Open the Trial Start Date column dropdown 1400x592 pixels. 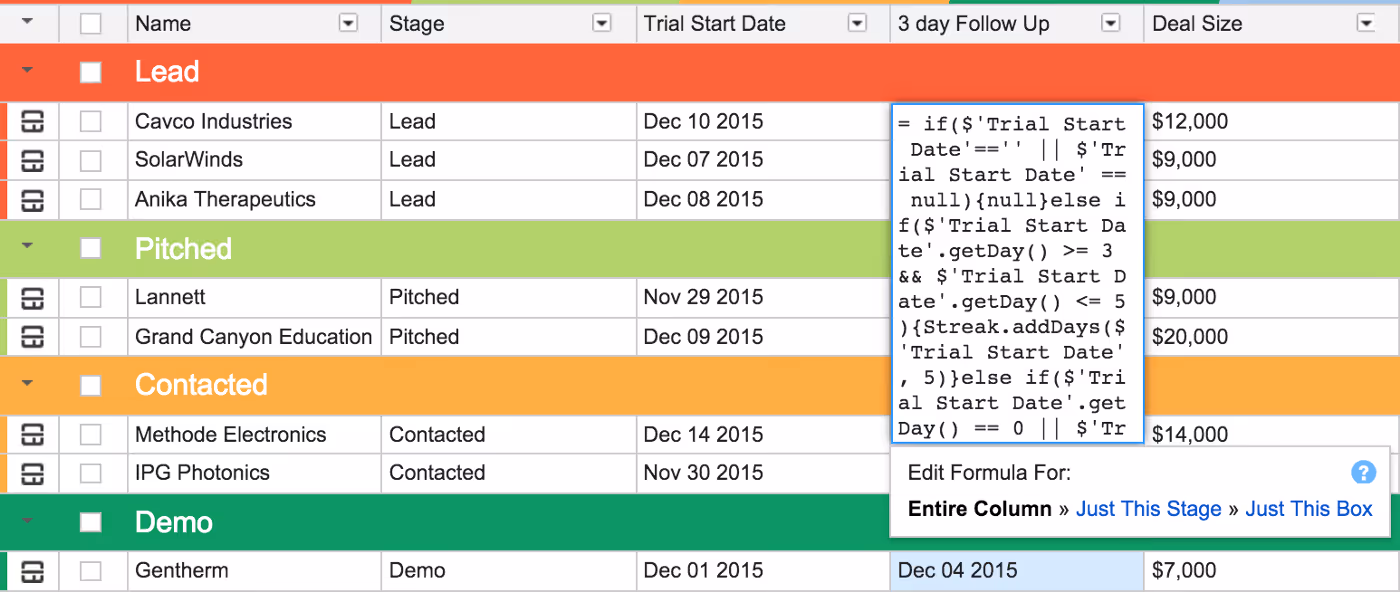tap(857, 23)
